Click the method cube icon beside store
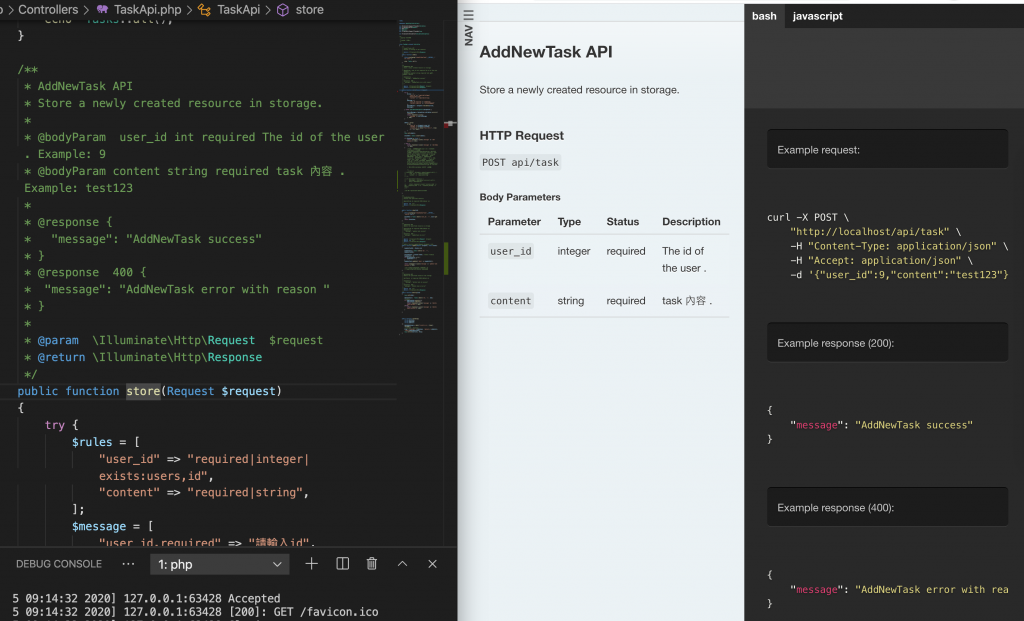This screenshot has height=621, width=1024. [x=283, y=10]
